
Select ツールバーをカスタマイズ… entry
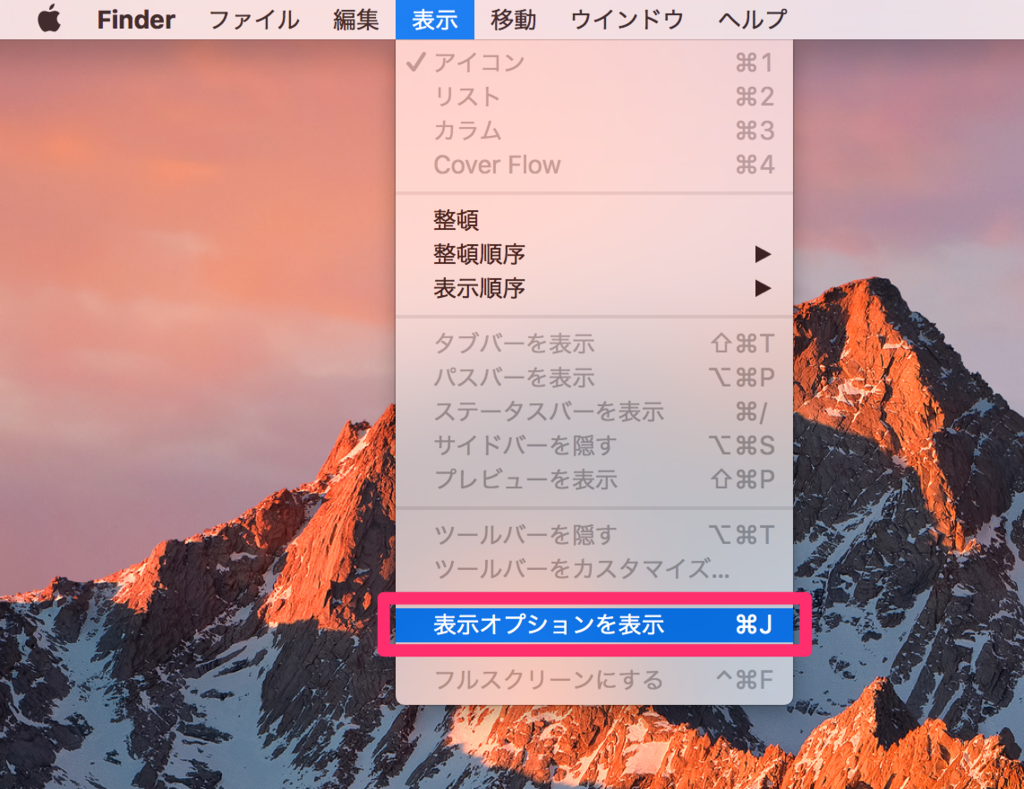pos(594,569)
